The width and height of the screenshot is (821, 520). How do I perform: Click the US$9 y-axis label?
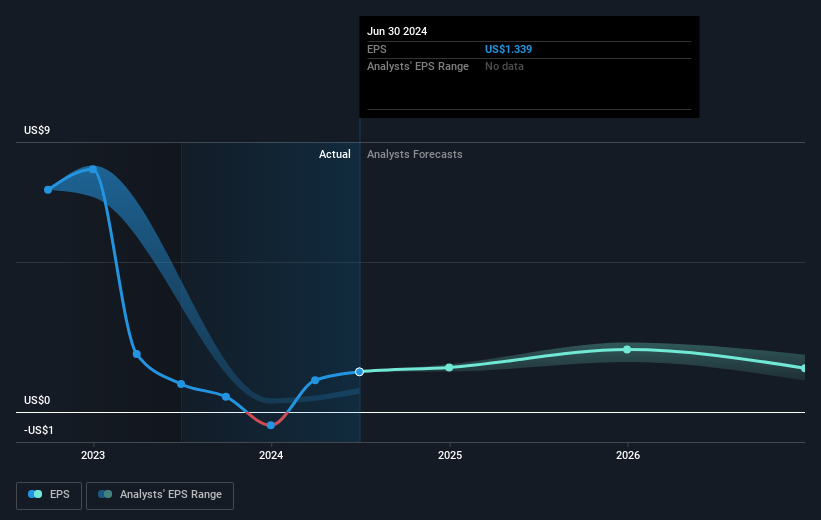tap(37, 130)
